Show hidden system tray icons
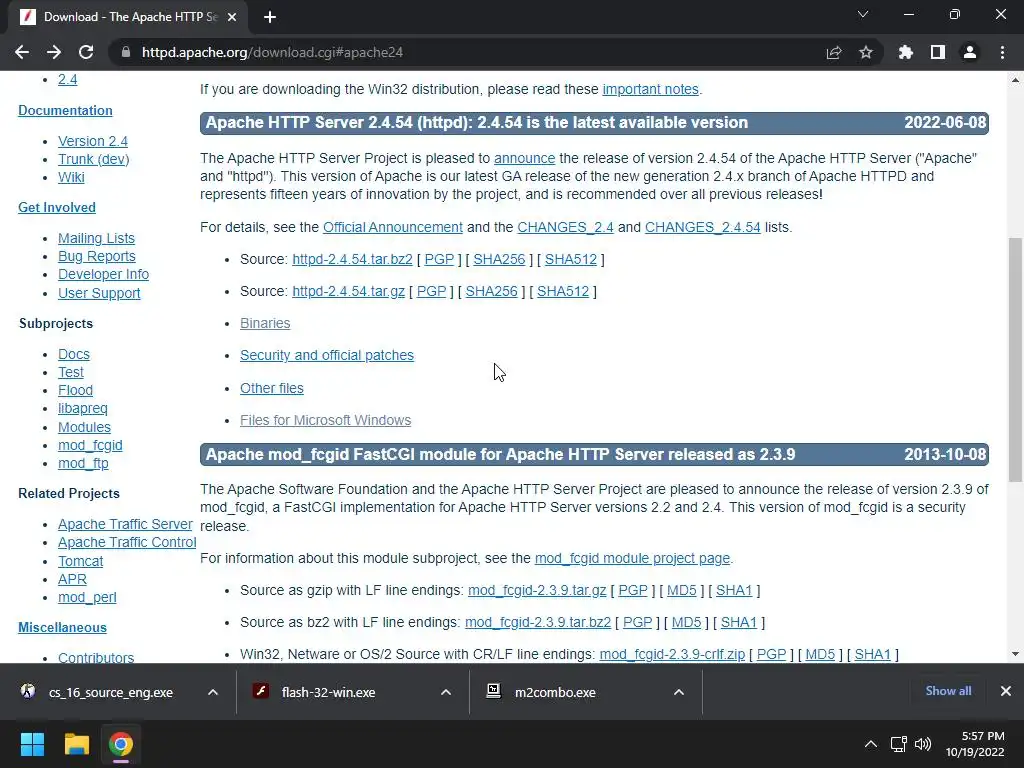 [x=871, y=744]
